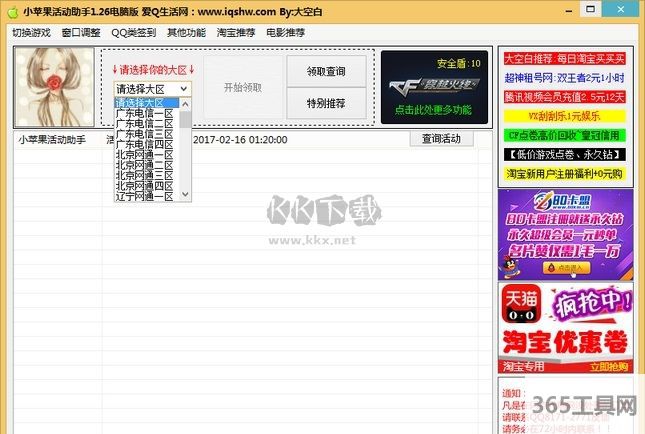The height and width of the screenshot is (434, 645).
Task: Collapse the 请选择大区 combo box arrow
Action: [182, 89]
